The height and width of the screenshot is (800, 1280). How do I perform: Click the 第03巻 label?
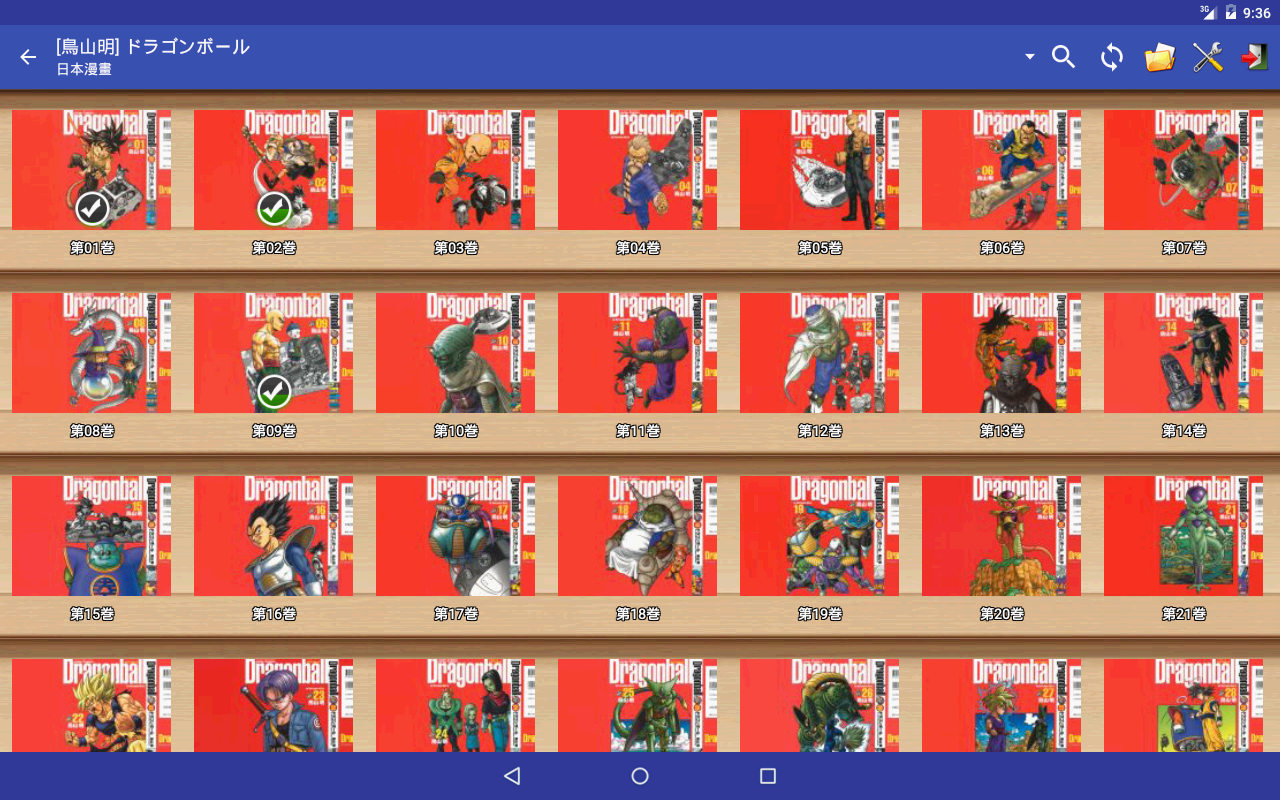click(456, 248)
